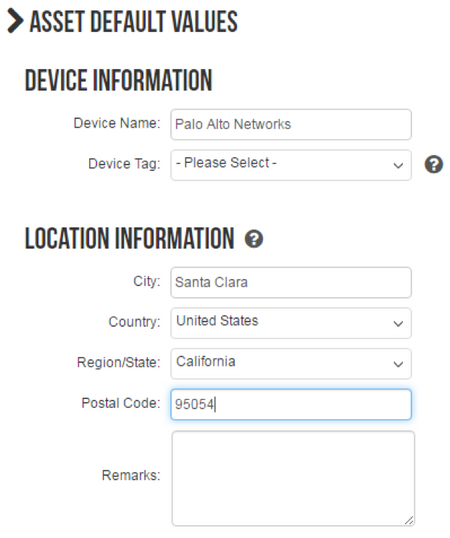The width and height of the screenshot is (450, 538).
Task: Click the Postal Code label
Action: 121,403
